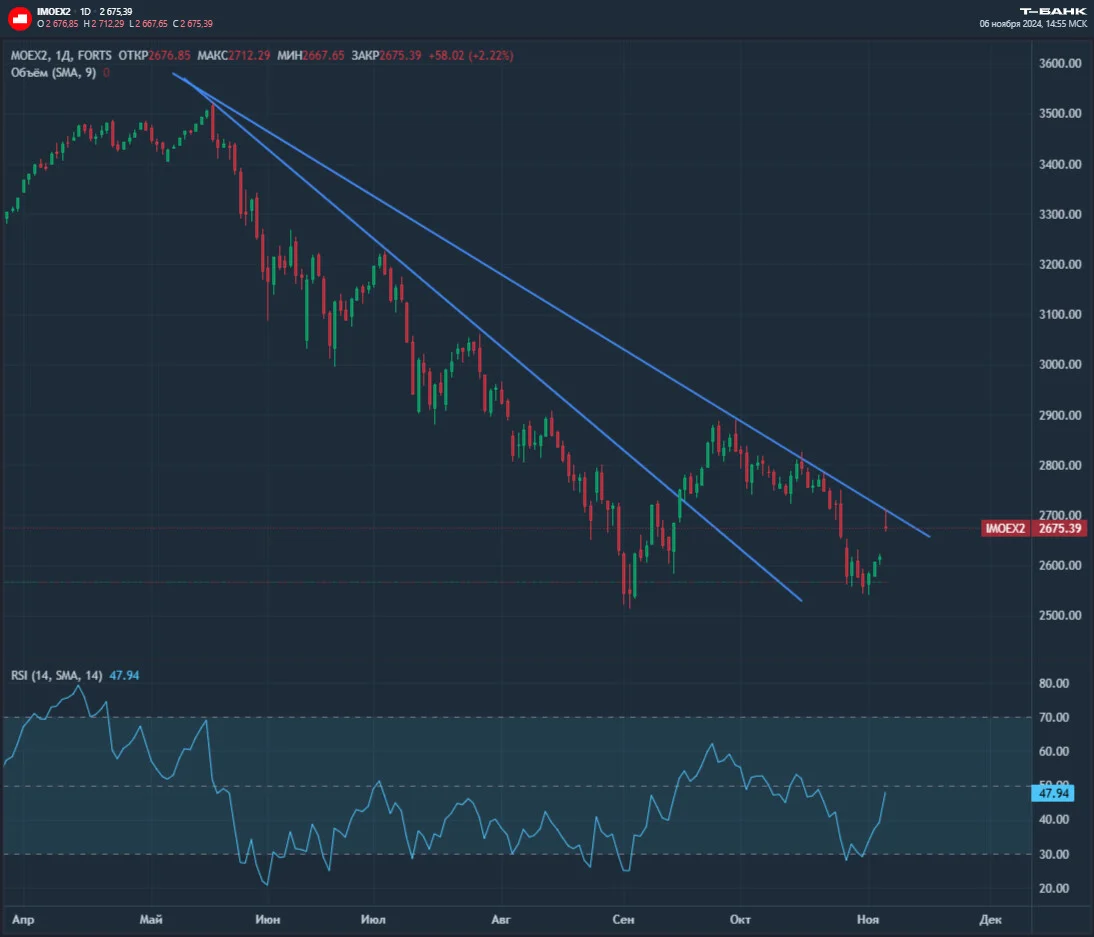Click the Сен label on the time axis
The image size is (1094, 937).
point(623,920)
